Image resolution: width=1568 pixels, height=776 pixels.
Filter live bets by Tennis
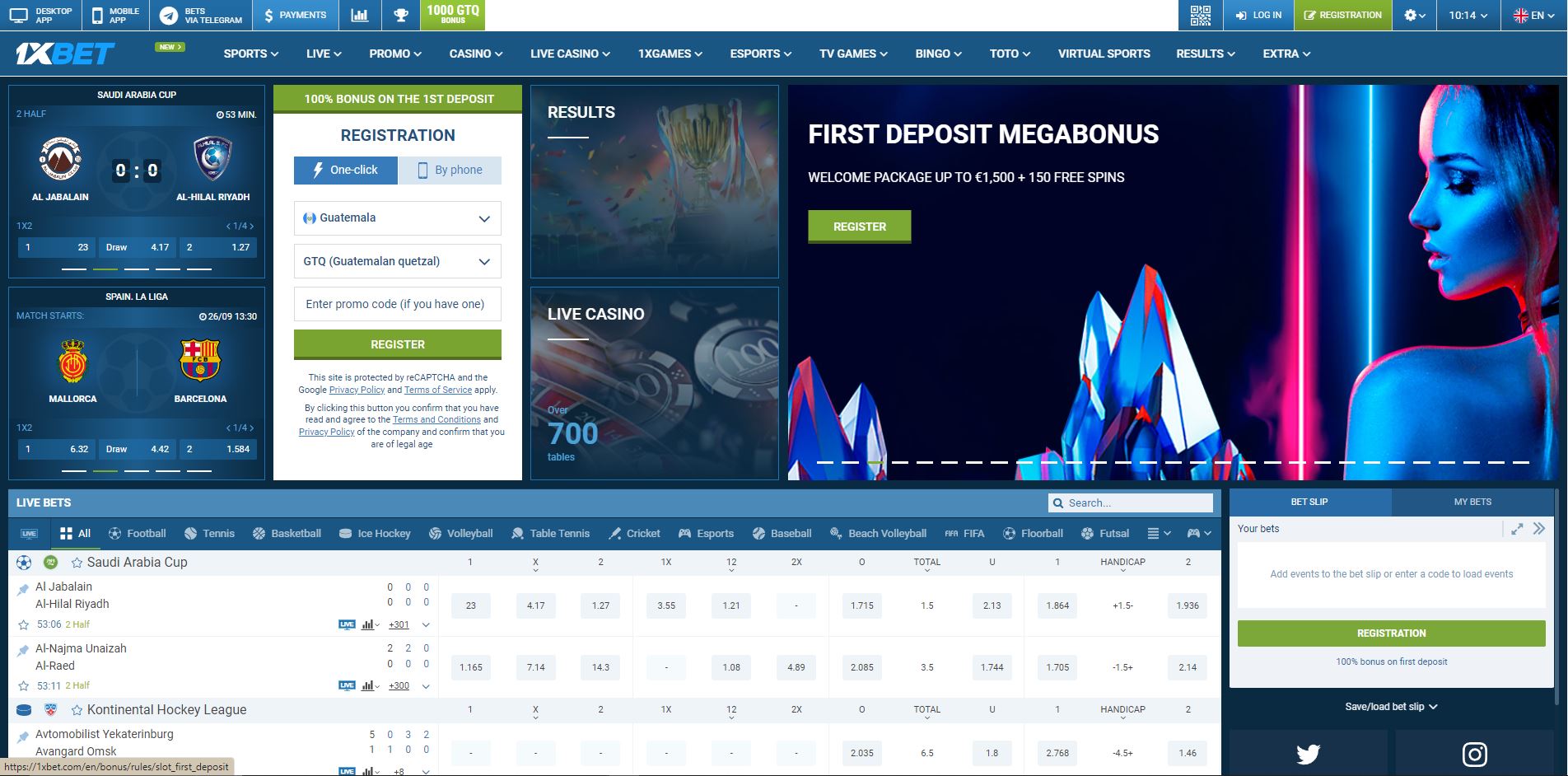[209, 534]
